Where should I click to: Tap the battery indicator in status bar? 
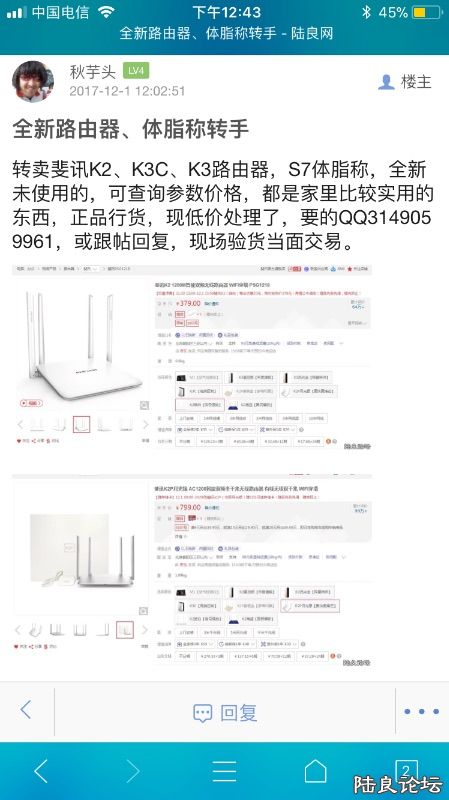click(427, 12)
